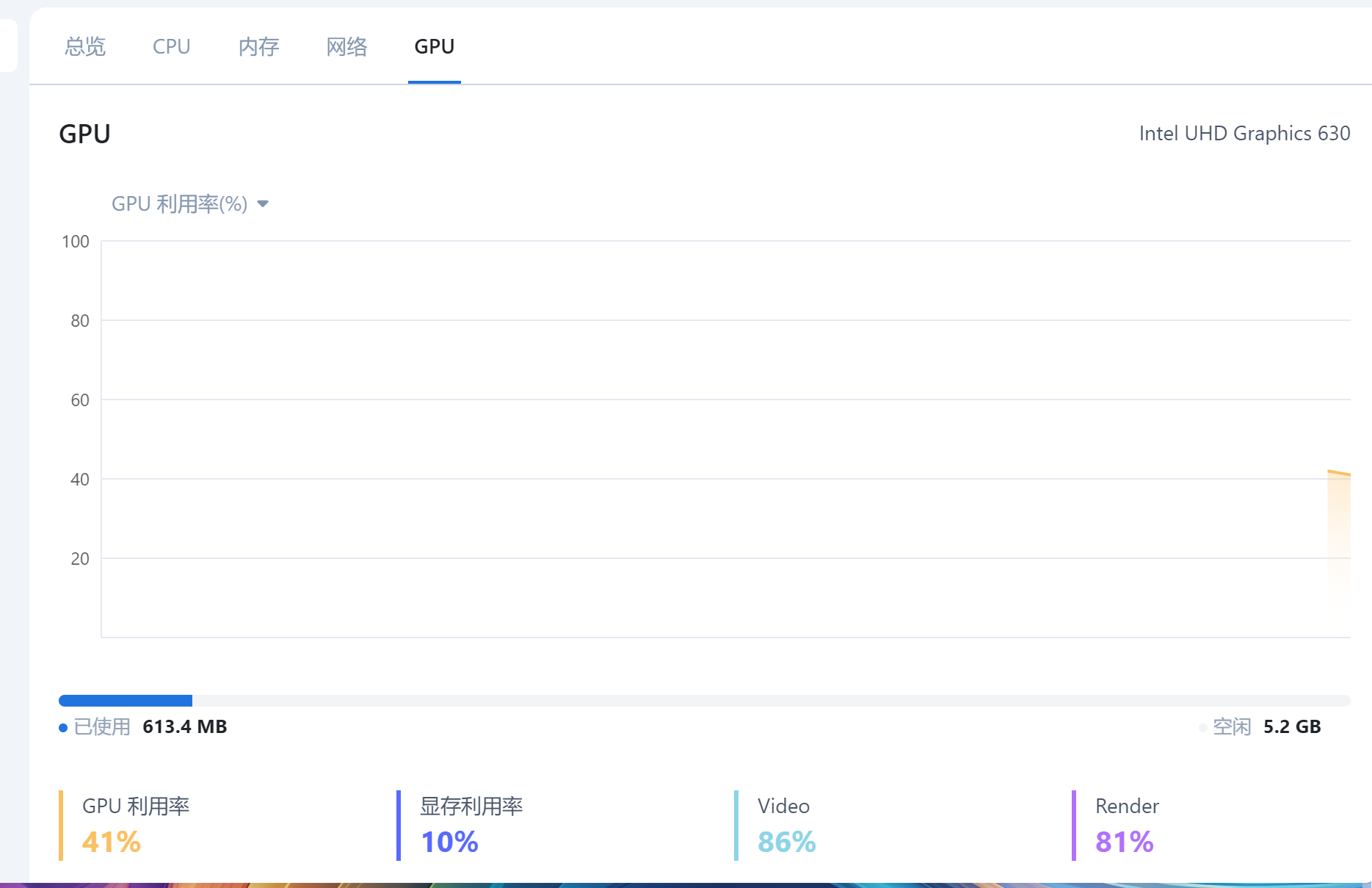Go to the 网络 tab
The image size is (1372, 888).
[346, 47]
